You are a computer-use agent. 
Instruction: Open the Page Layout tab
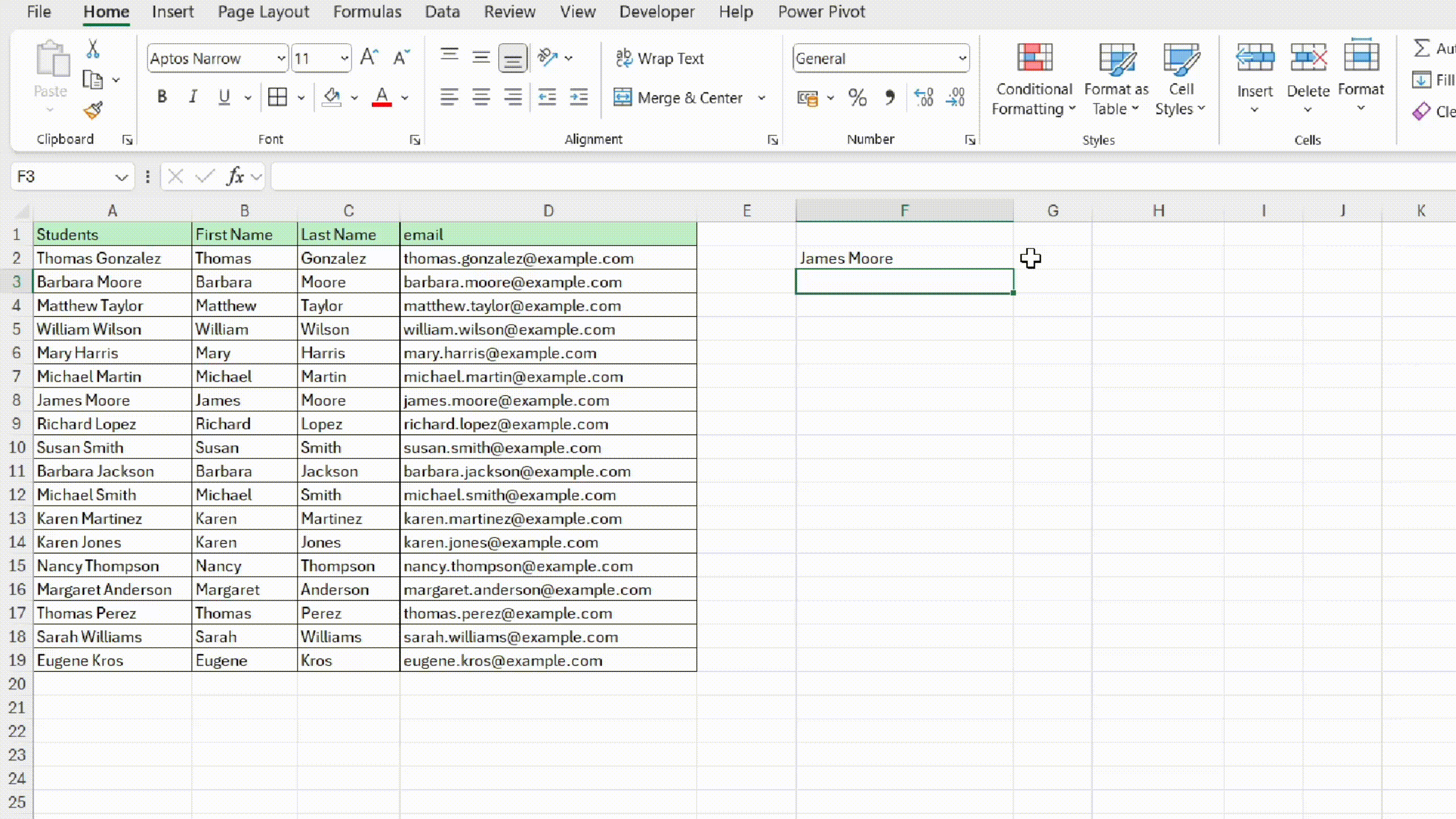click(263, 12)
